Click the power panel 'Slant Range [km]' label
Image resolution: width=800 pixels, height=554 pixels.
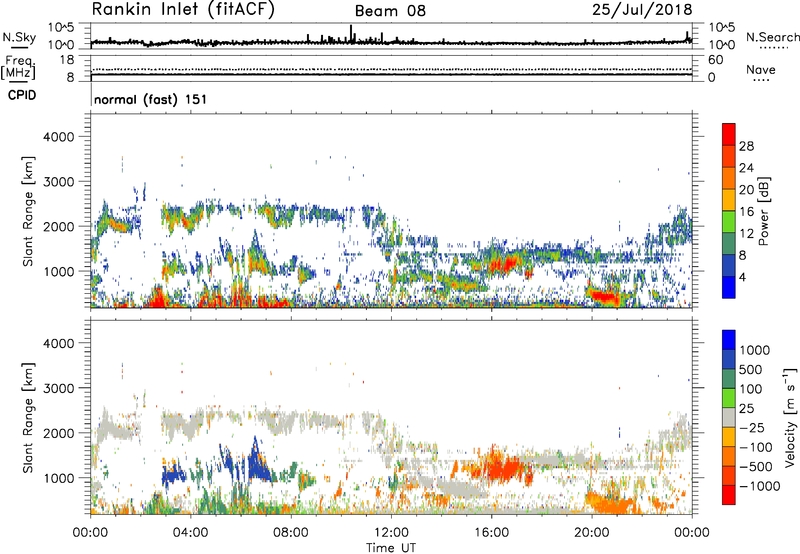pos(28,211)
